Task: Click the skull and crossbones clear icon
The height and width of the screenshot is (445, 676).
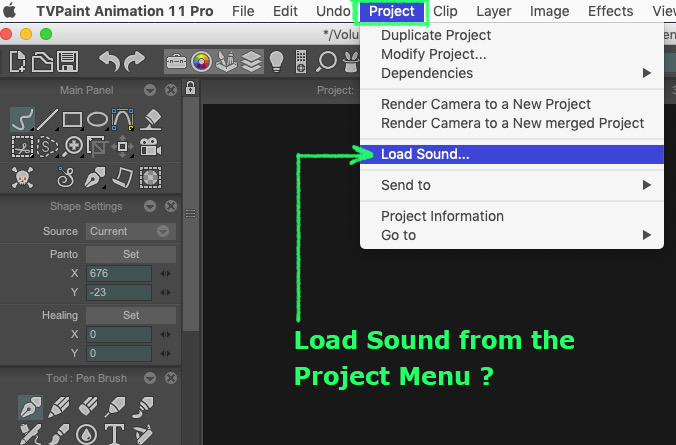Action: point(22,177)
